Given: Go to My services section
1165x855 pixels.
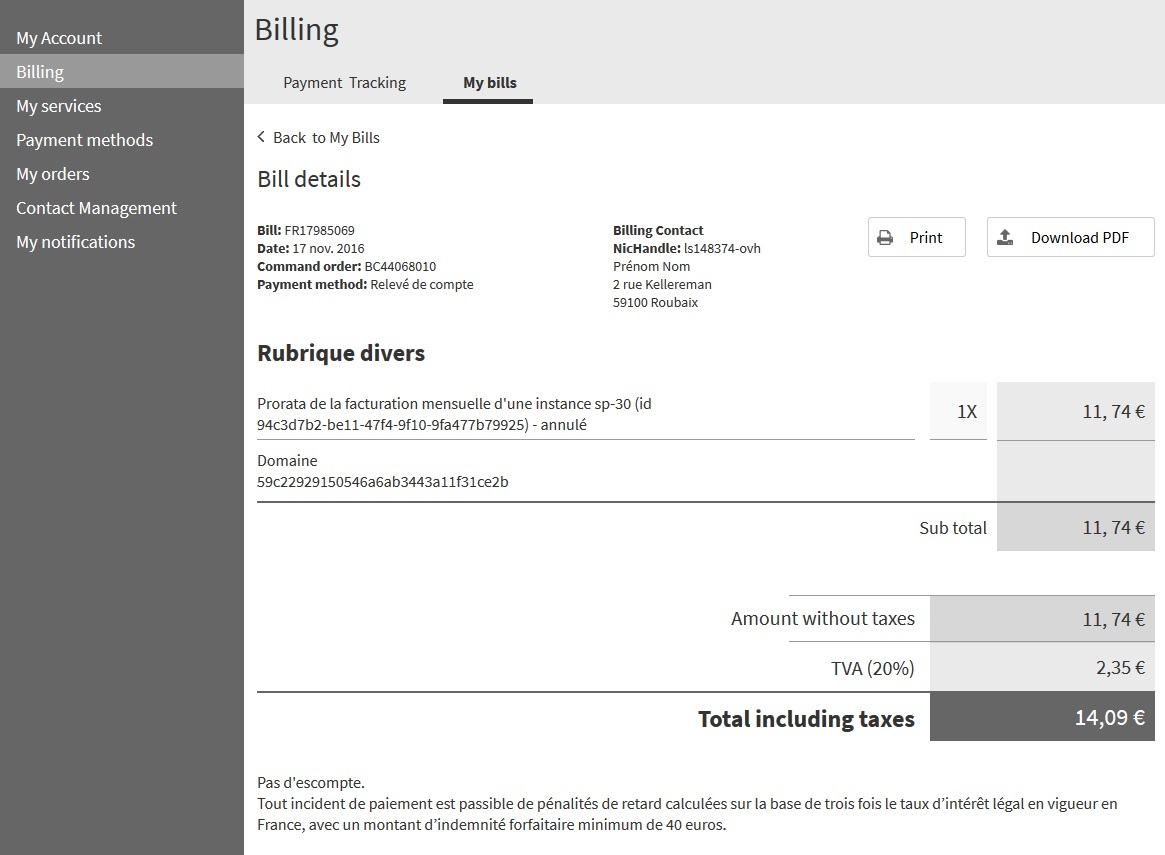Looking at the screenshot, I should pyautogui.click(x=59, y=106).
